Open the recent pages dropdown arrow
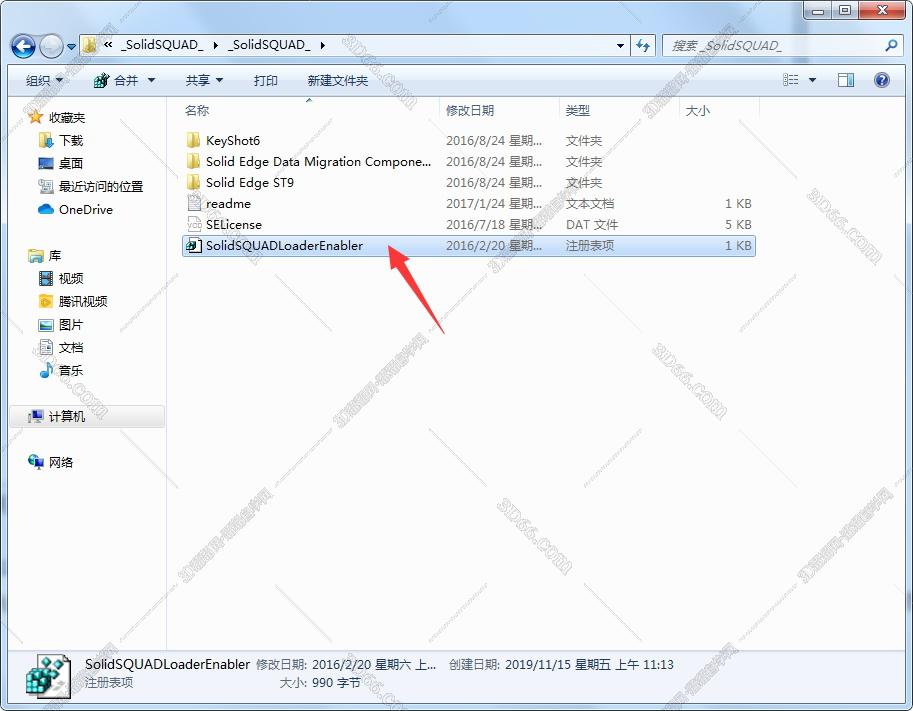The image size is (913, 711). (x=71, y=46)
